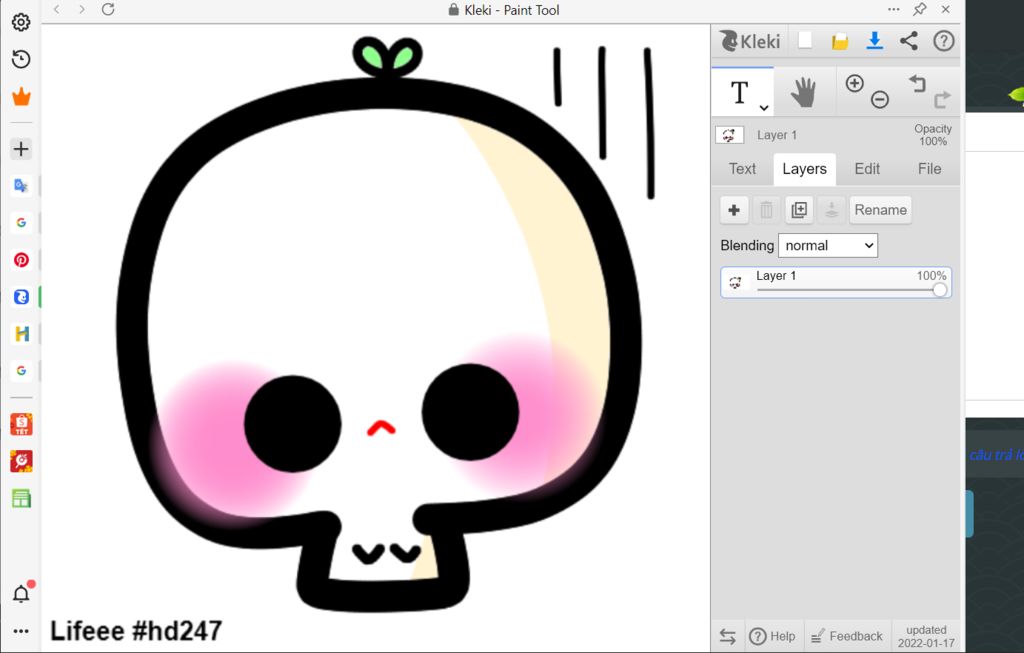
Task: Expand the Text tool selector arrow
Action: pos(764,108)
